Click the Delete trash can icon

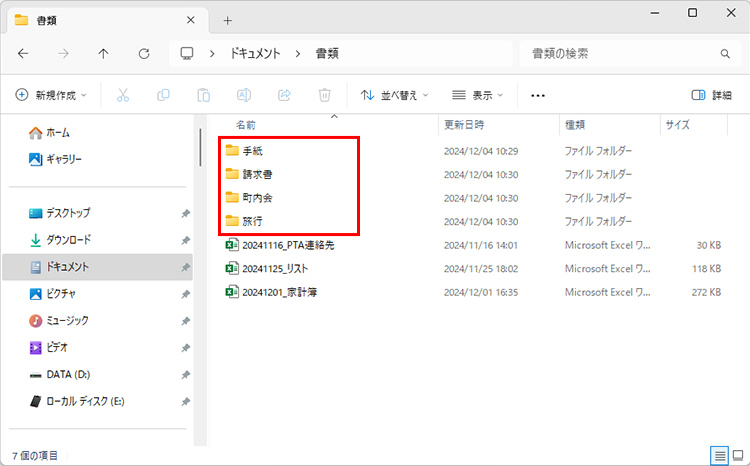point(324,95)
